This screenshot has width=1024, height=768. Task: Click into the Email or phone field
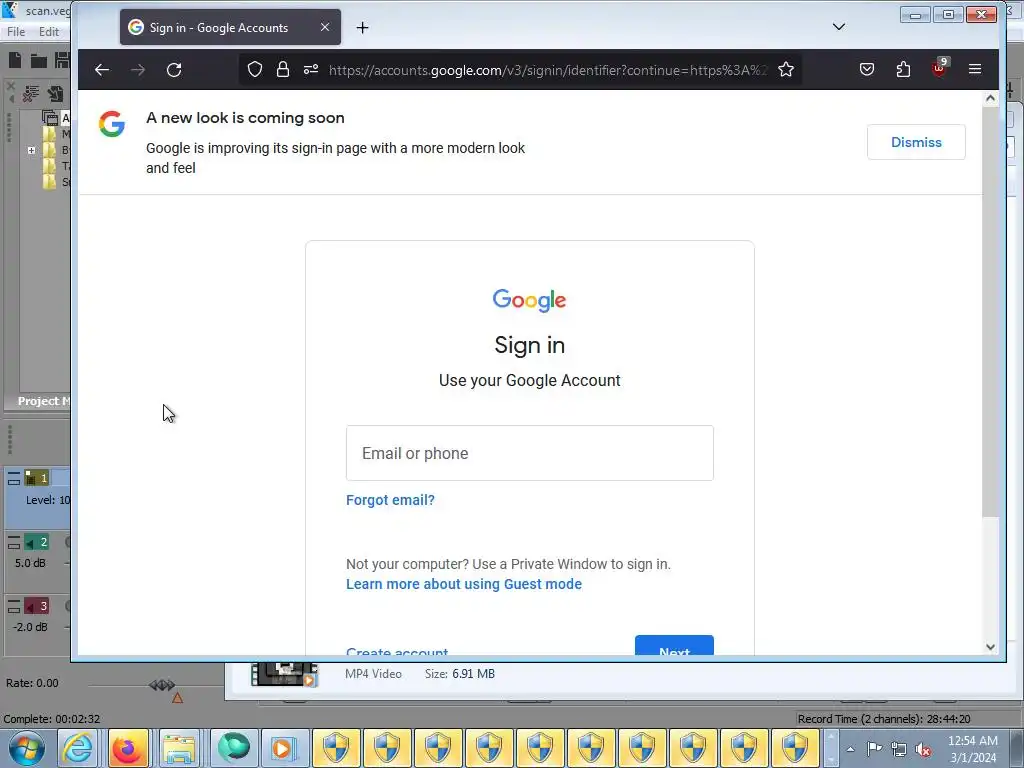[x=530, y=453]
